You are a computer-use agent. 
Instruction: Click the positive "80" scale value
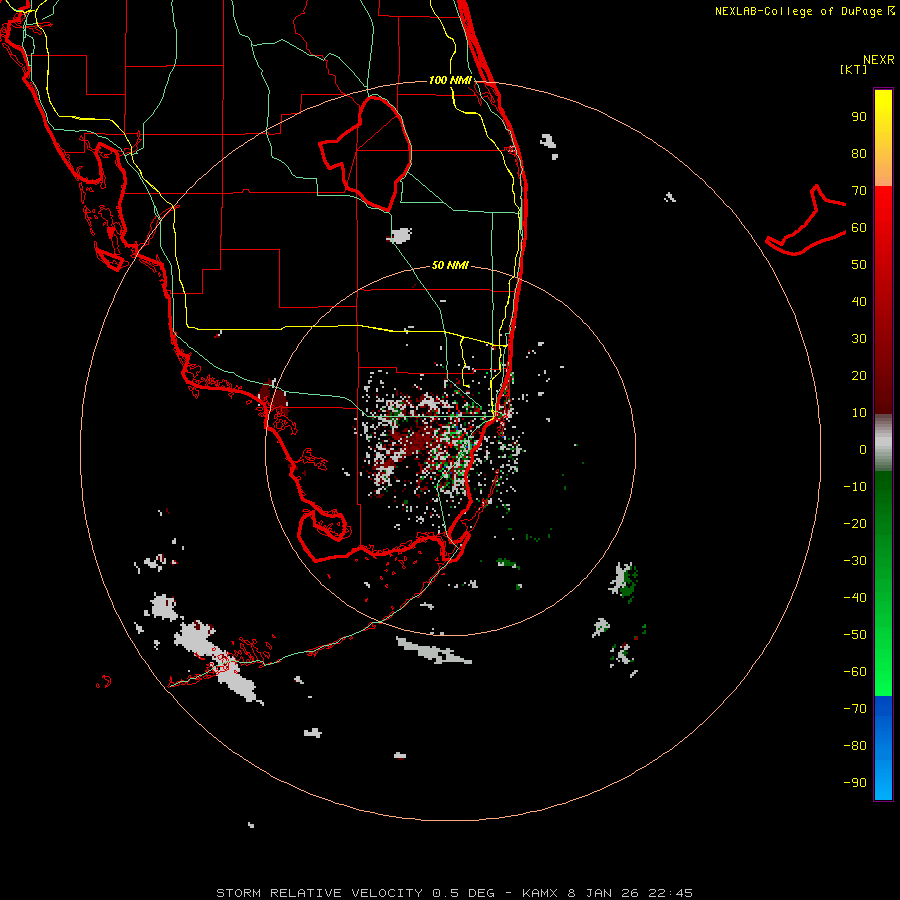859,154
